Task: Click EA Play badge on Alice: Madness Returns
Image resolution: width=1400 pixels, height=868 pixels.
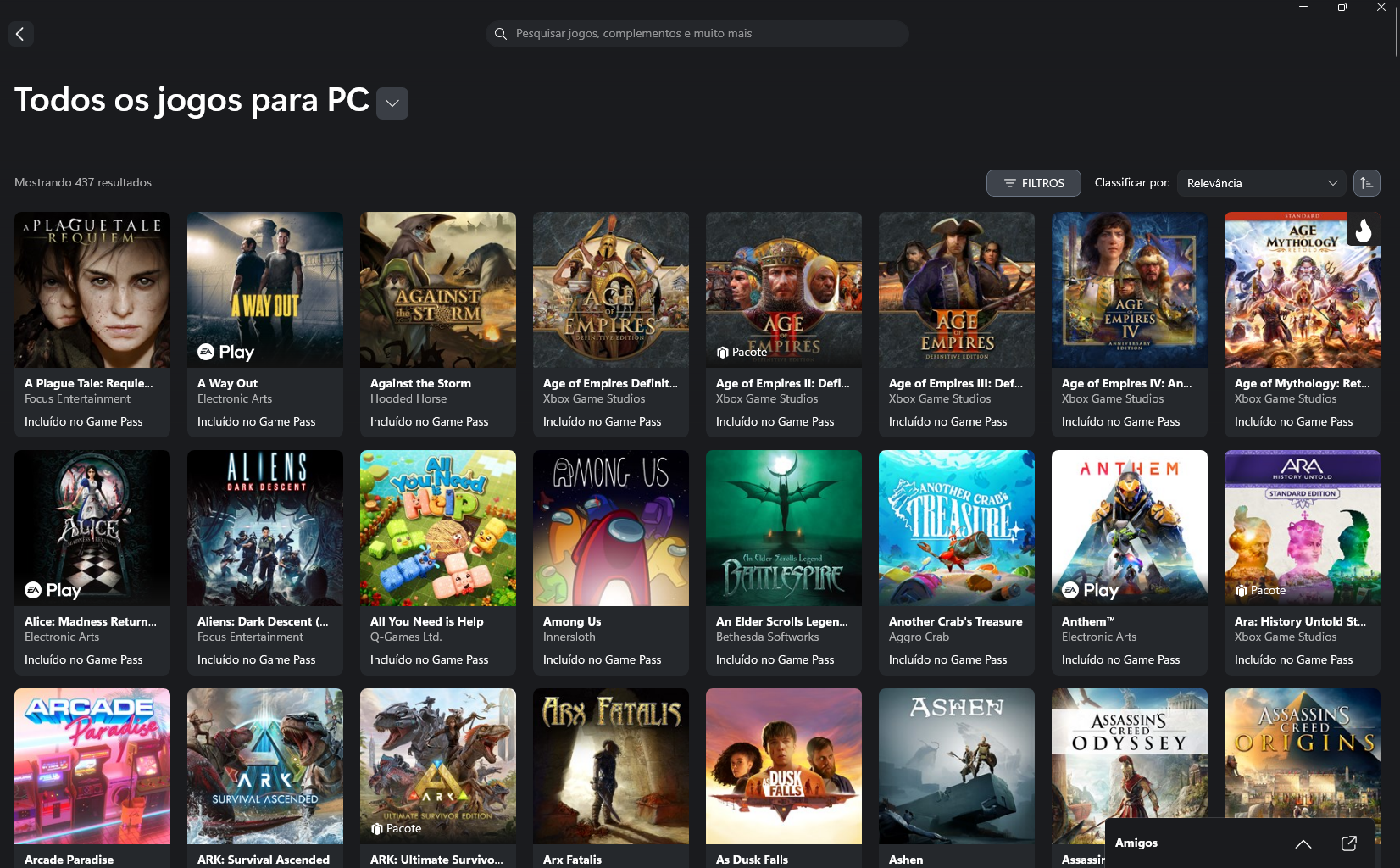Action: (x=53, y=590)
